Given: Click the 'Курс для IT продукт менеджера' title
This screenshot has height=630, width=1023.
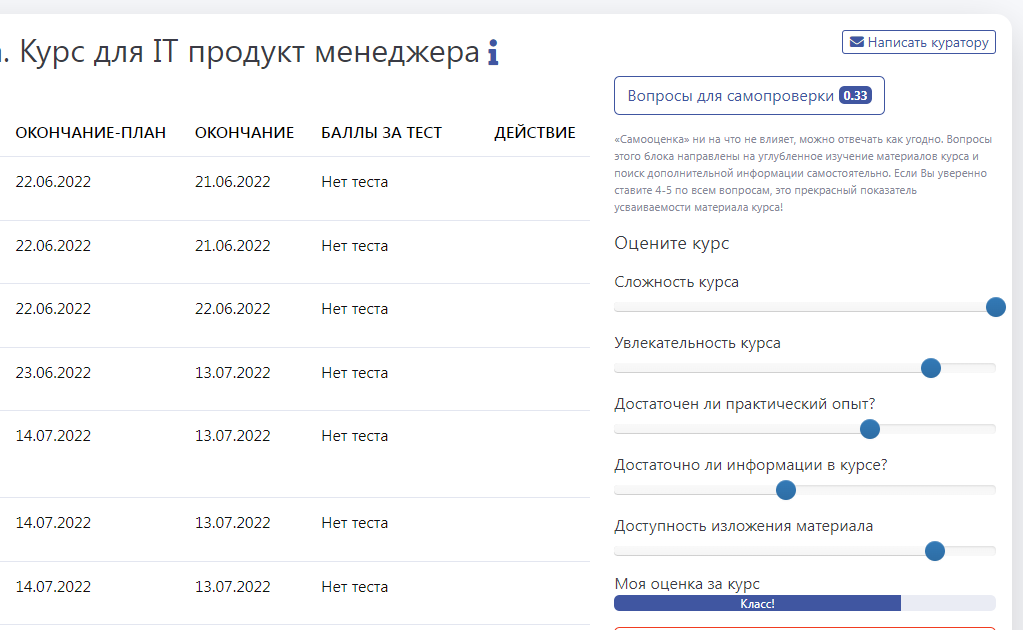Looking at the screenshot, I should (x=250, y=52).
